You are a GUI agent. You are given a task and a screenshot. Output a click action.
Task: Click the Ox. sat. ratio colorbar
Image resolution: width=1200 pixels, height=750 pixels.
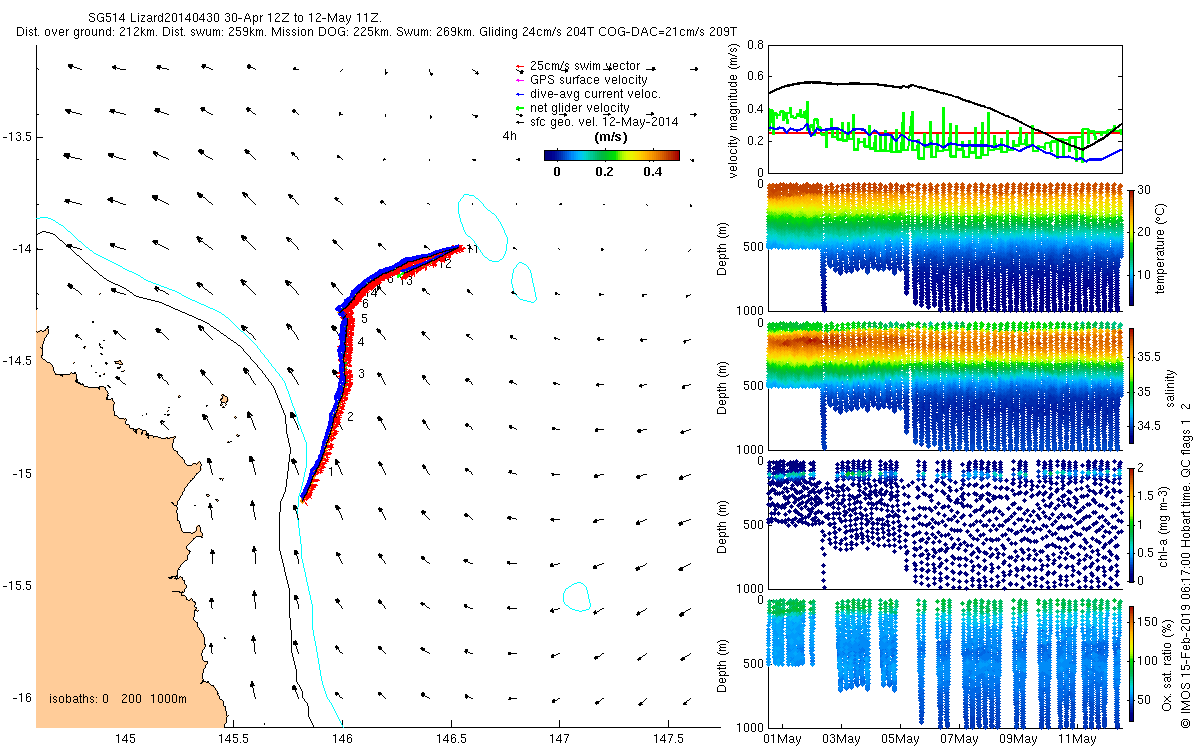[x=1132, y=662]
